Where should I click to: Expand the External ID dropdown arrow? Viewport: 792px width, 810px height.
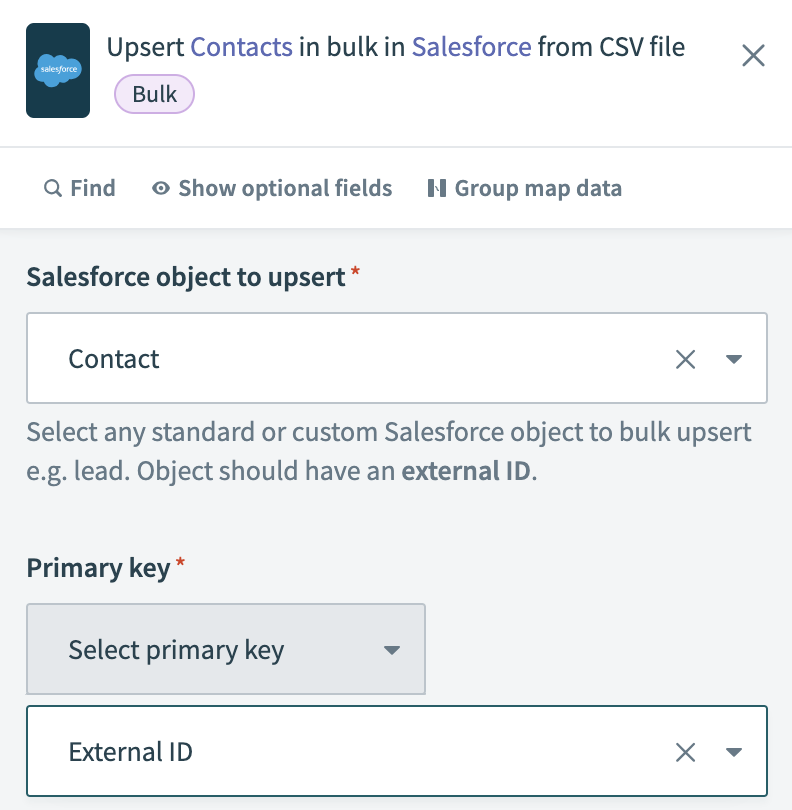point(734,752)
